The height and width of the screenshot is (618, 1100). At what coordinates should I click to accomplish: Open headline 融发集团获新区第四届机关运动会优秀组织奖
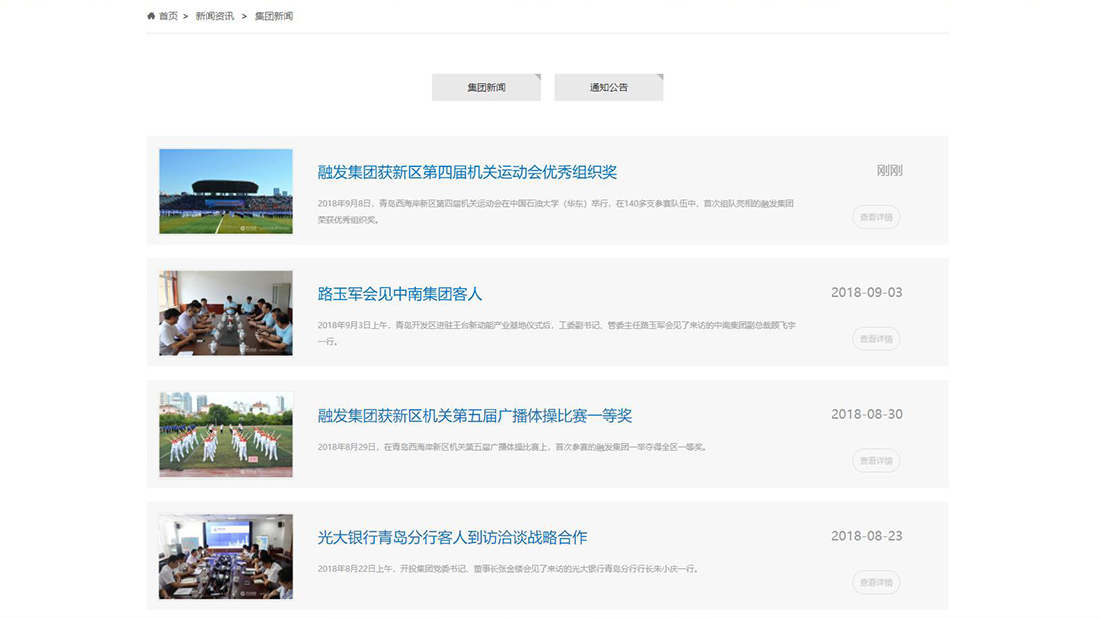[x=467, y=172]
